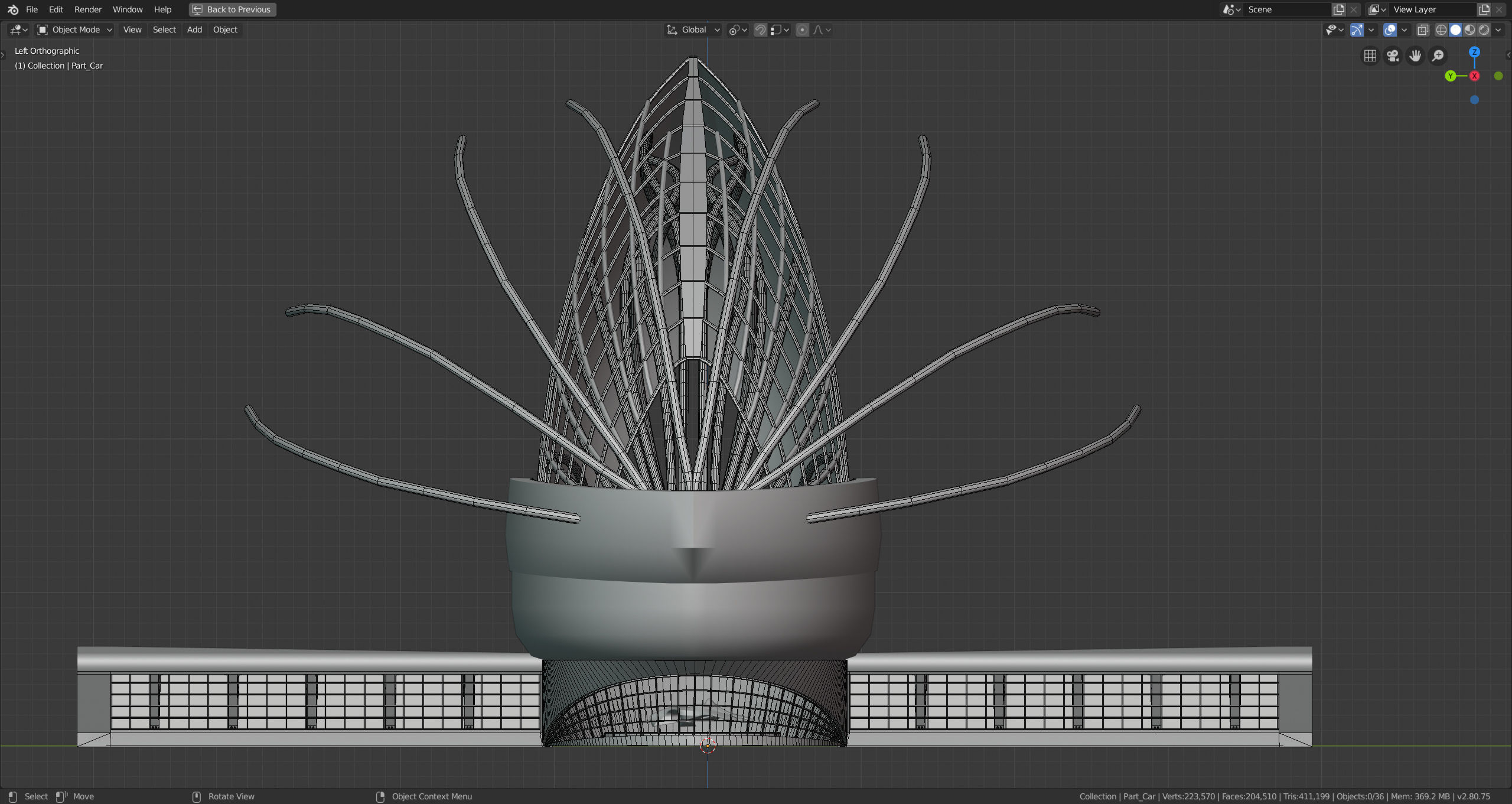Click the Z axis on navigation gizmo

coord(1474,52)
